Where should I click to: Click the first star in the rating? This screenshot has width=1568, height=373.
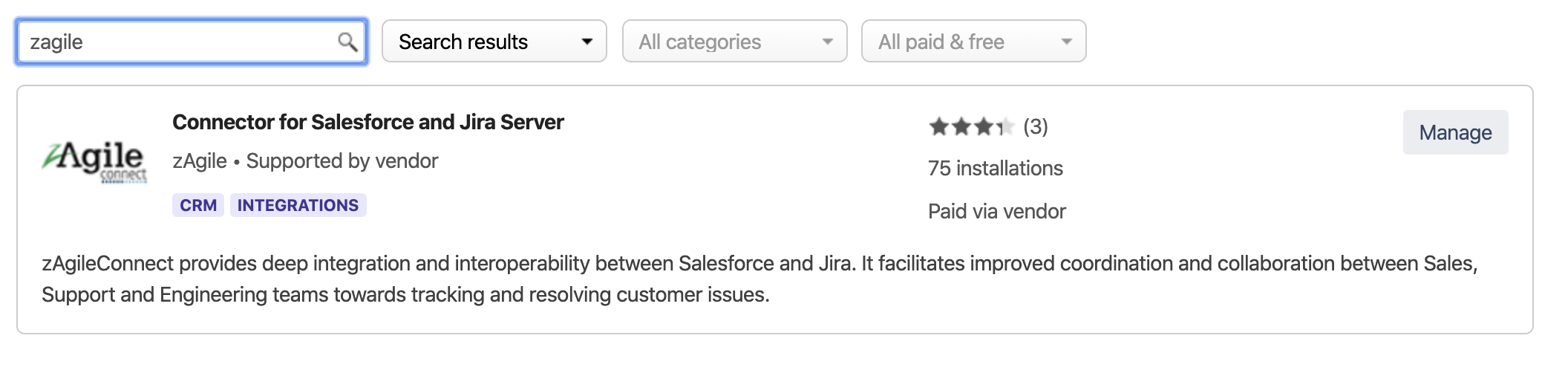tap(938, 127)
